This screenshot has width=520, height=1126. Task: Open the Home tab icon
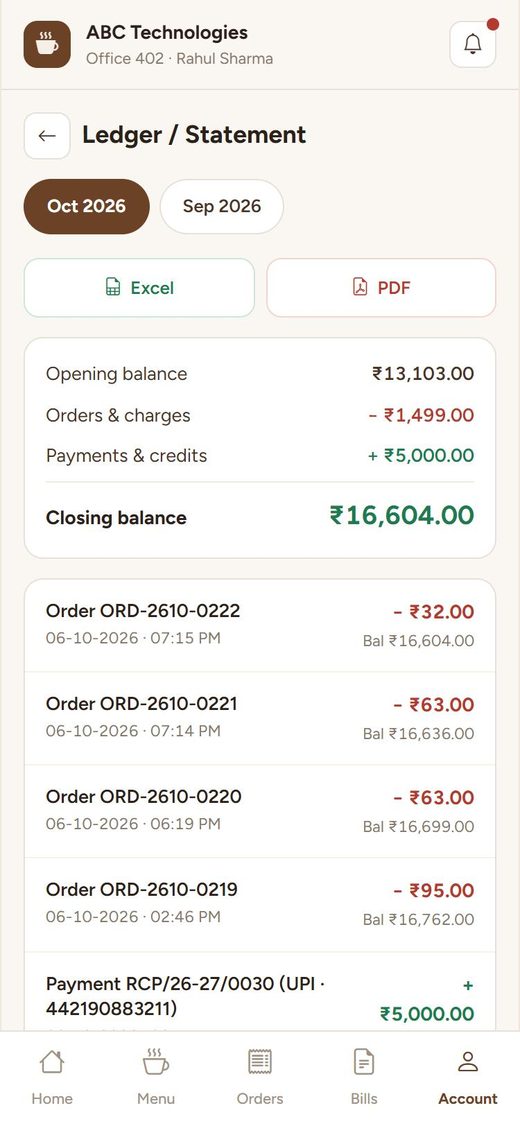[x=52, y=1061]
